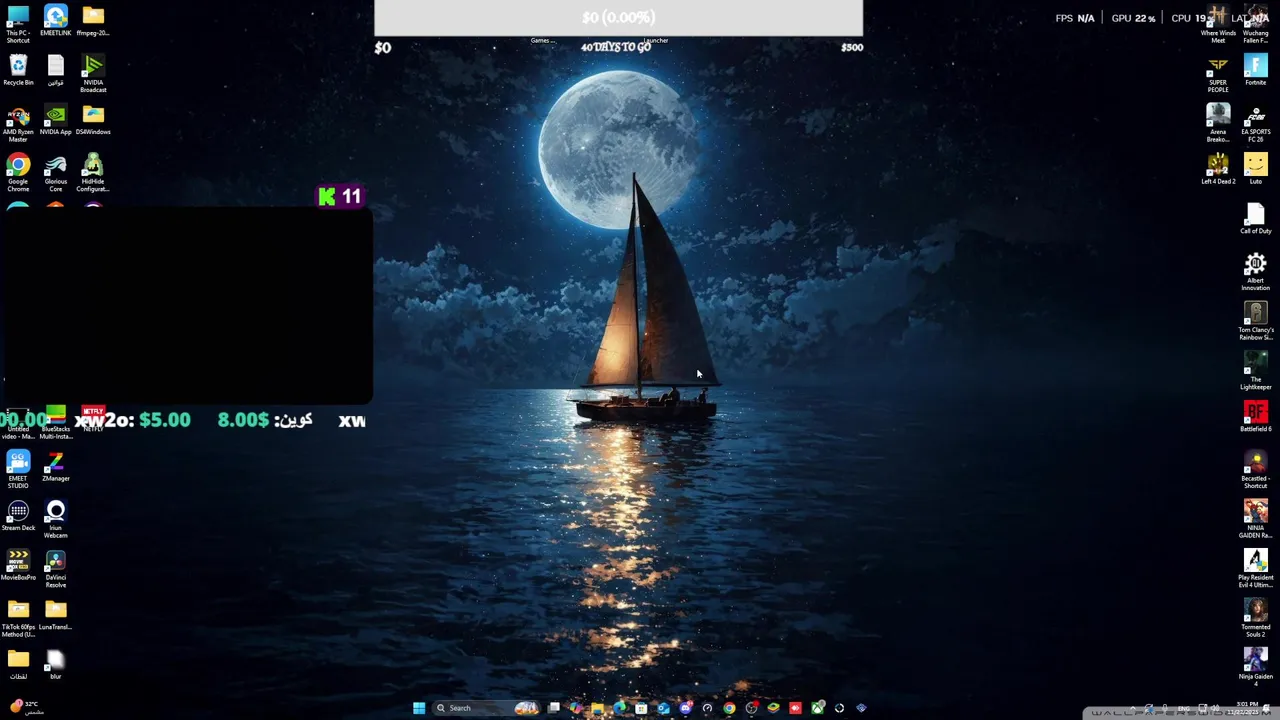Launch DaVinci Resolve
Screen dimensions: 1280x720
click(55, 569)
